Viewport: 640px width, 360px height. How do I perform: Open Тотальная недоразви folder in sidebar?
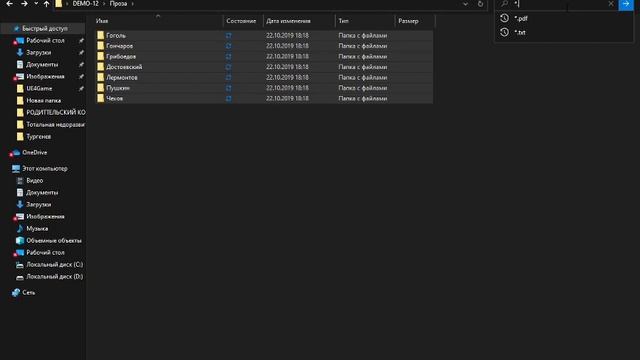[x=56, y=124]
